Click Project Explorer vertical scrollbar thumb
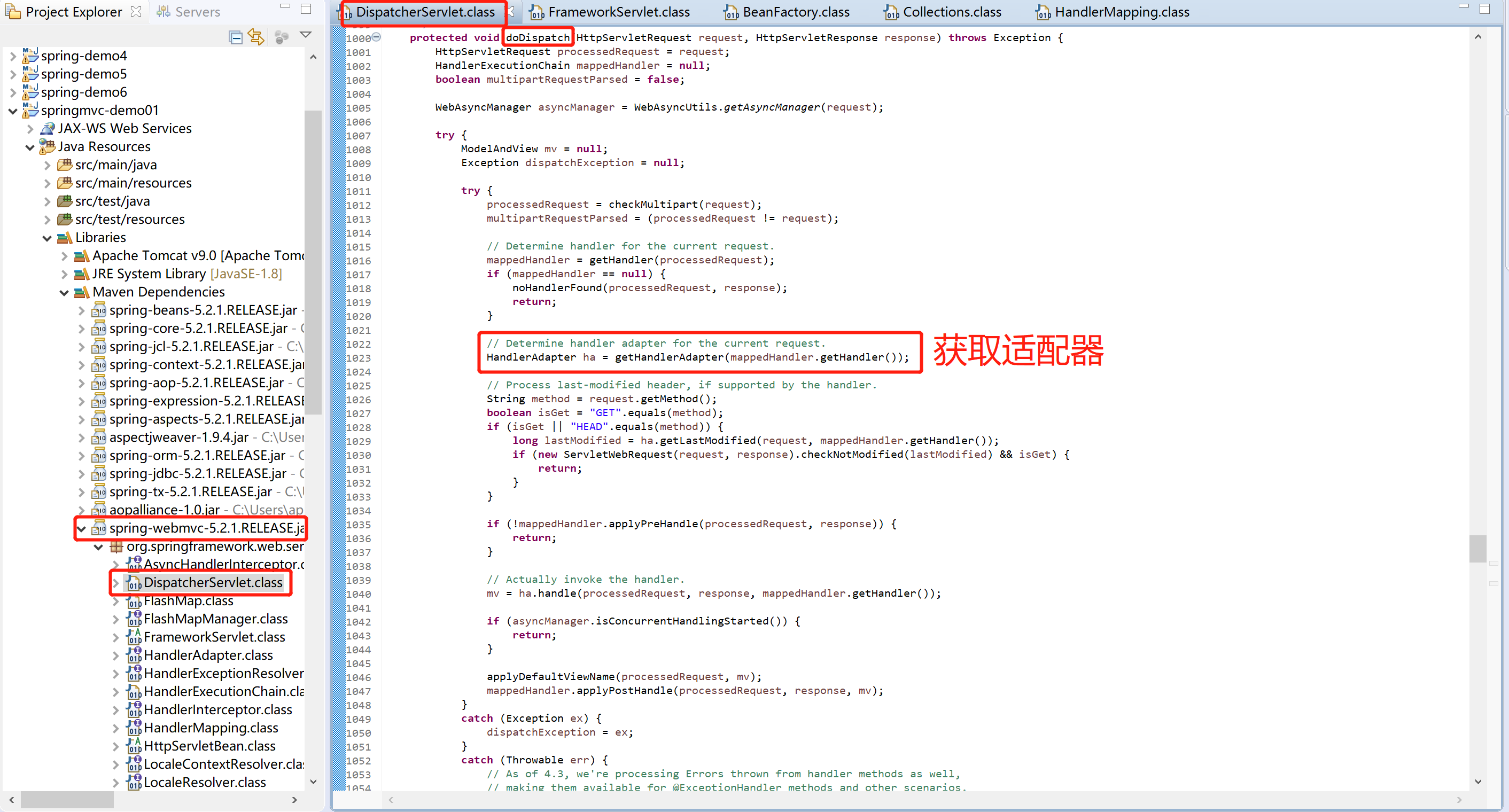Viewport: 1509px width, 812px height. pos(314,262)
